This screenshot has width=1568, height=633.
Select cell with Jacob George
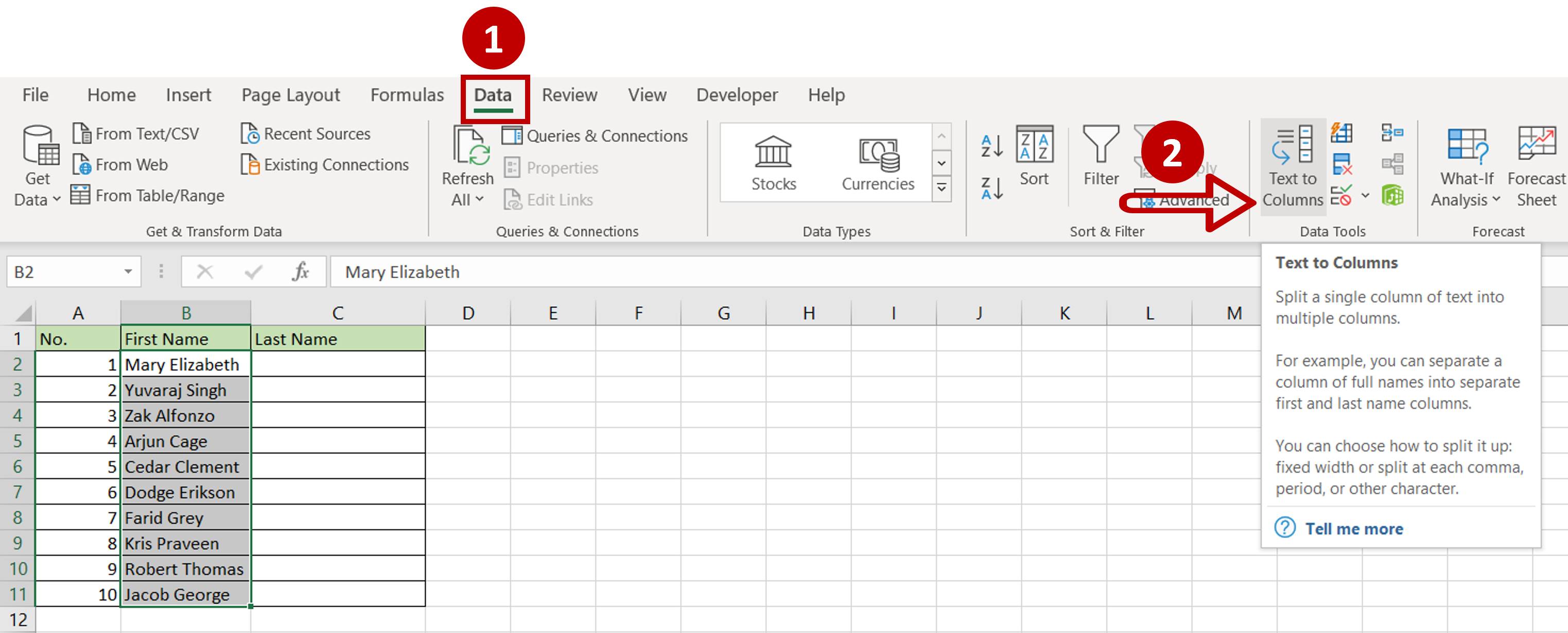click(x=186, y=594)
